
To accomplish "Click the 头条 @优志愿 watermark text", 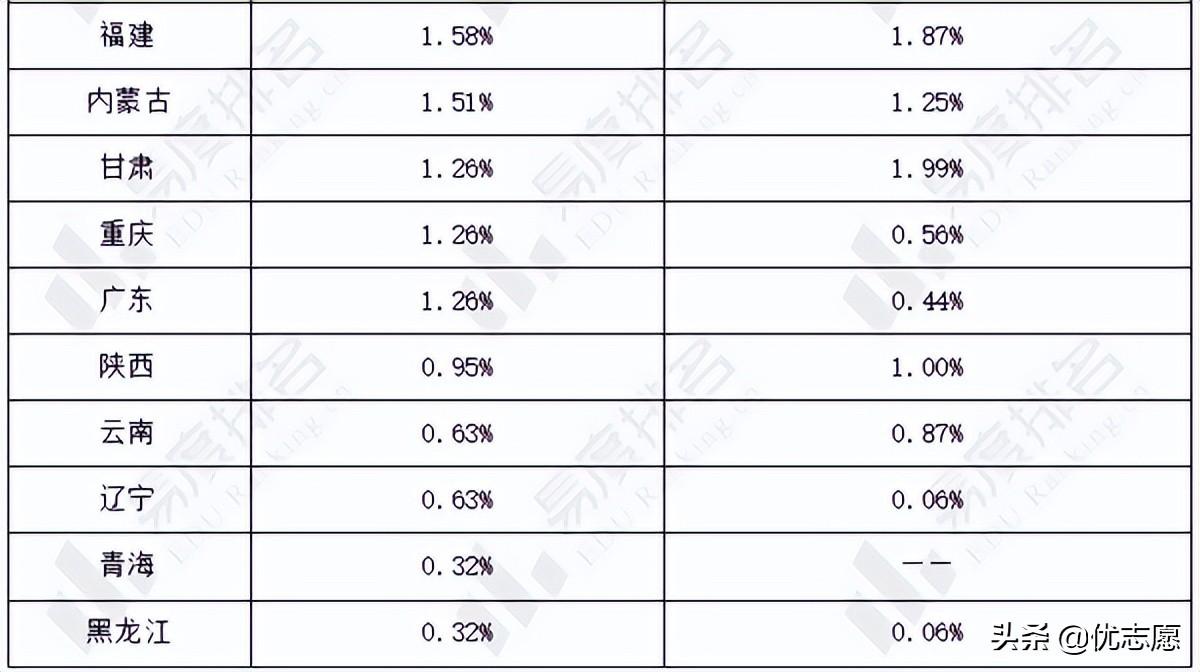I will (x=1083, y=635).
